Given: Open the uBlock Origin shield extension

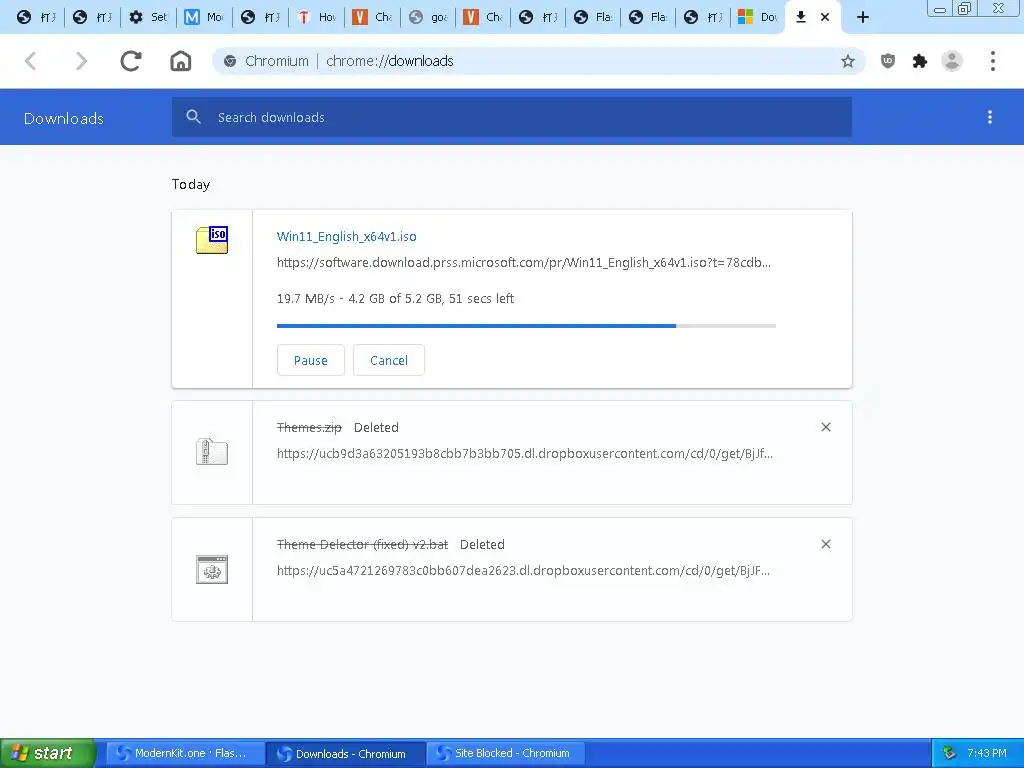Looking at the screenshot, I should pyautogui.click(x=888, y=61).
